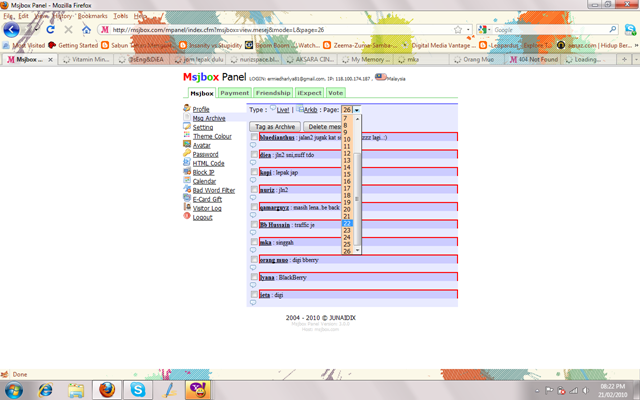The image size is (640, 400).
Task: Go back with the Firefox back arrow
Action: click(x=11, y=29)
